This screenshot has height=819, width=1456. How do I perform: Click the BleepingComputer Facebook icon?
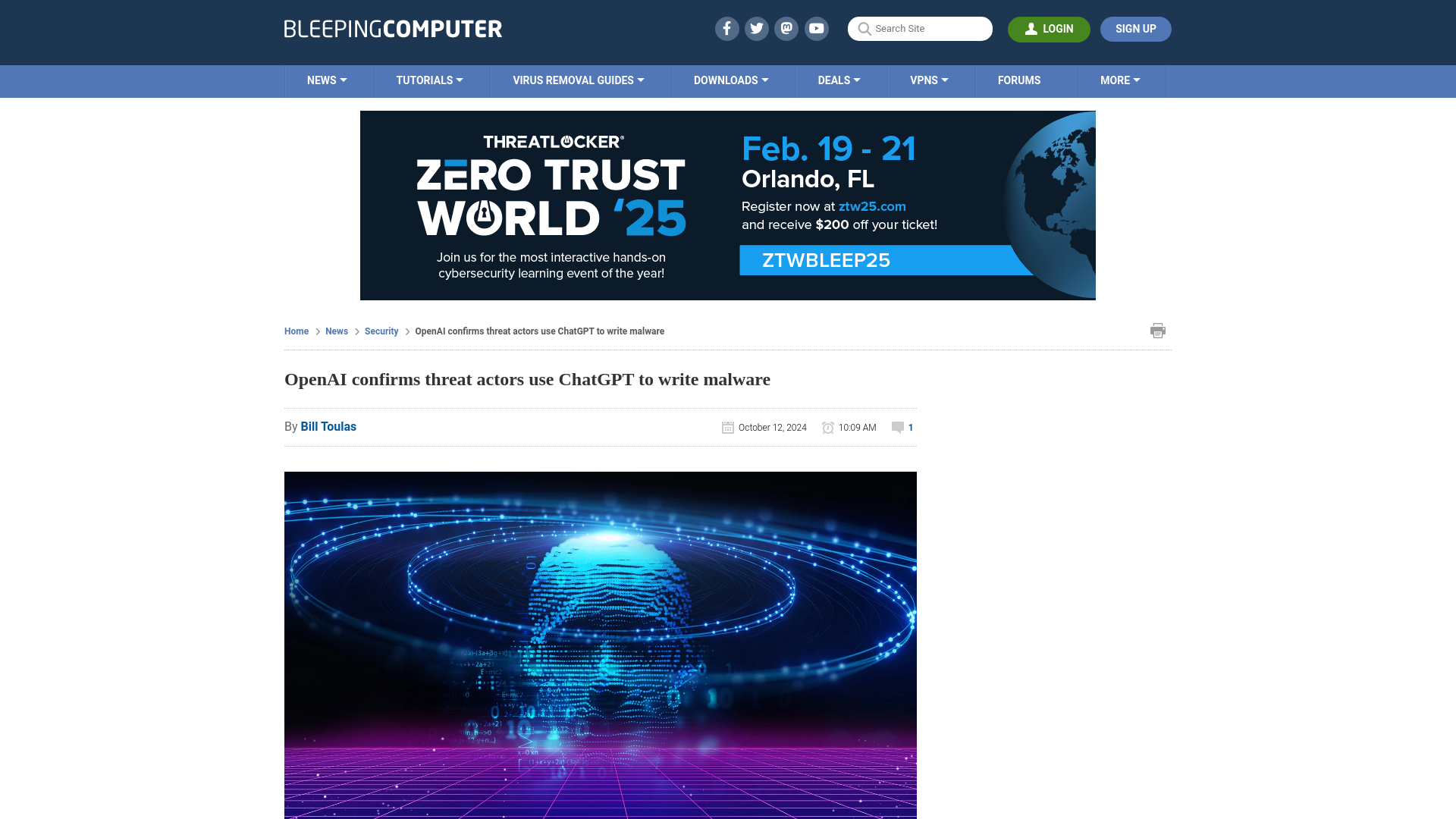point(727,28)
